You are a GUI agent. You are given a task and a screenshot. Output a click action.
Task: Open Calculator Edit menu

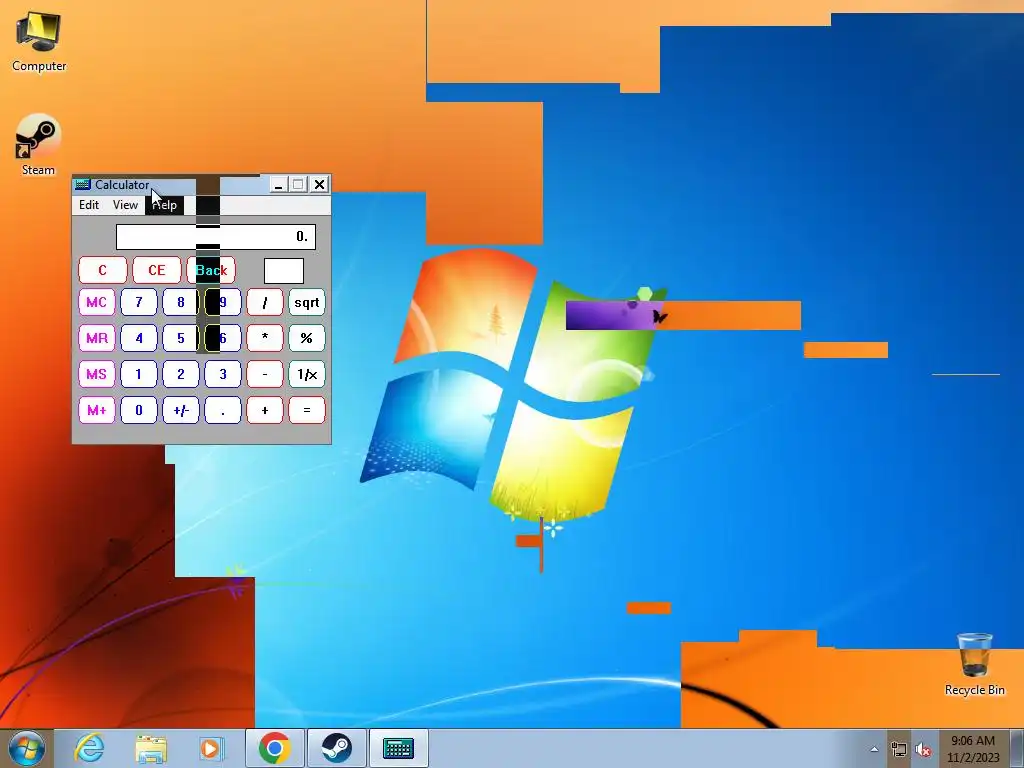coord(89,205)
